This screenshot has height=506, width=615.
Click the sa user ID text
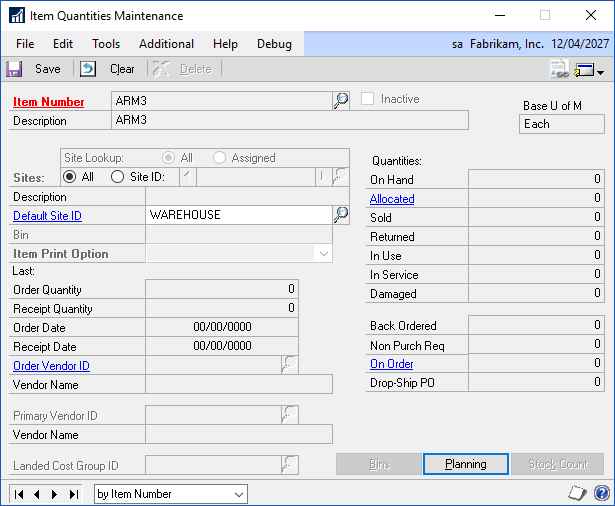457,44
